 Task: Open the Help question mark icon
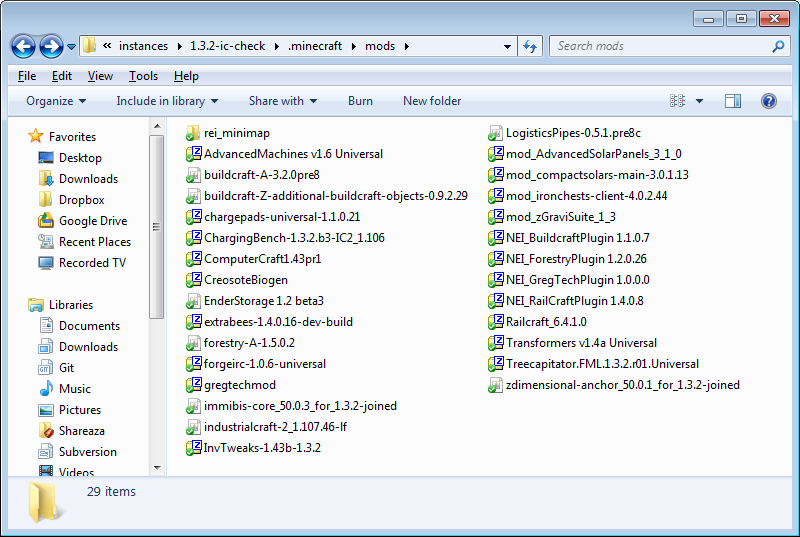pos(769,101)
